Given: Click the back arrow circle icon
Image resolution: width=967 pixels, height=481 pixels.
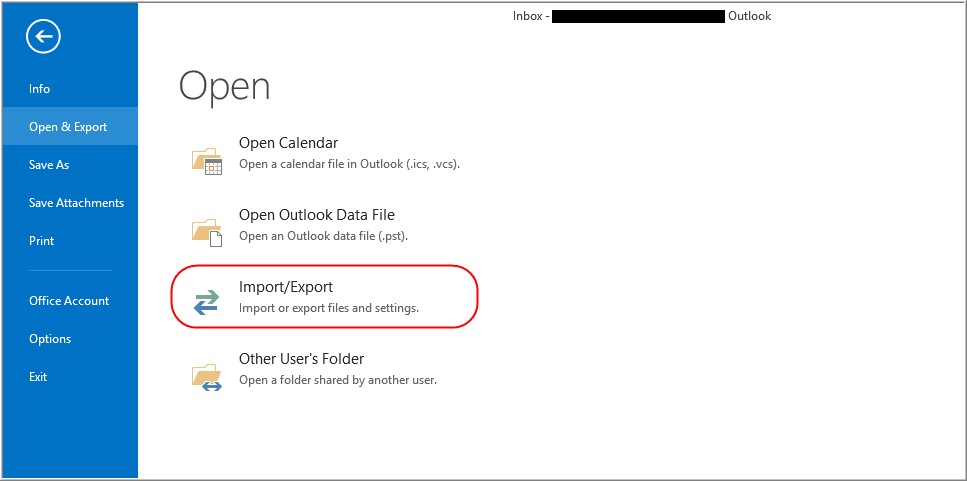Looking at the screenshot, I should (x=45, y=37).
